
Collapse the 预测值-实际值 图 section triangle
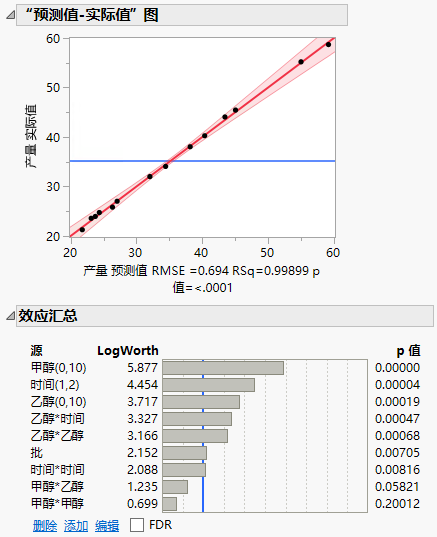pos(11,15)
